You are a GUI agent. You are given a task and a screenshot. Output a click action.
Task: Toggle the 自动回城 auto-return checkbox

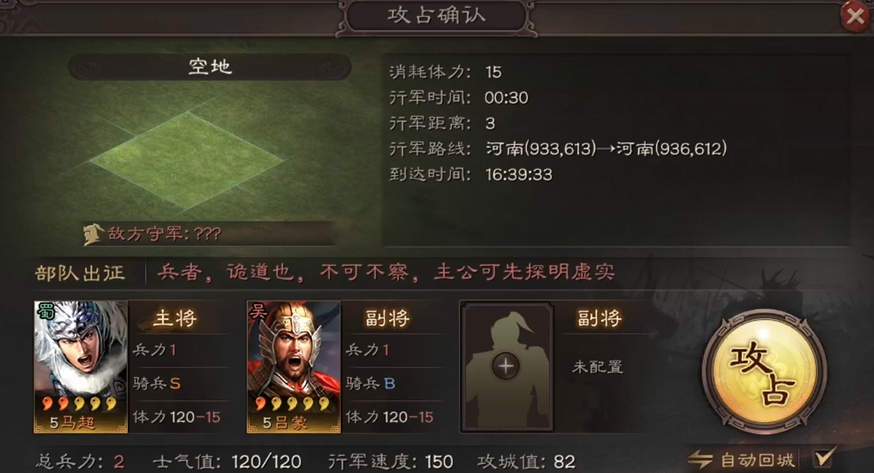(824, 458)
